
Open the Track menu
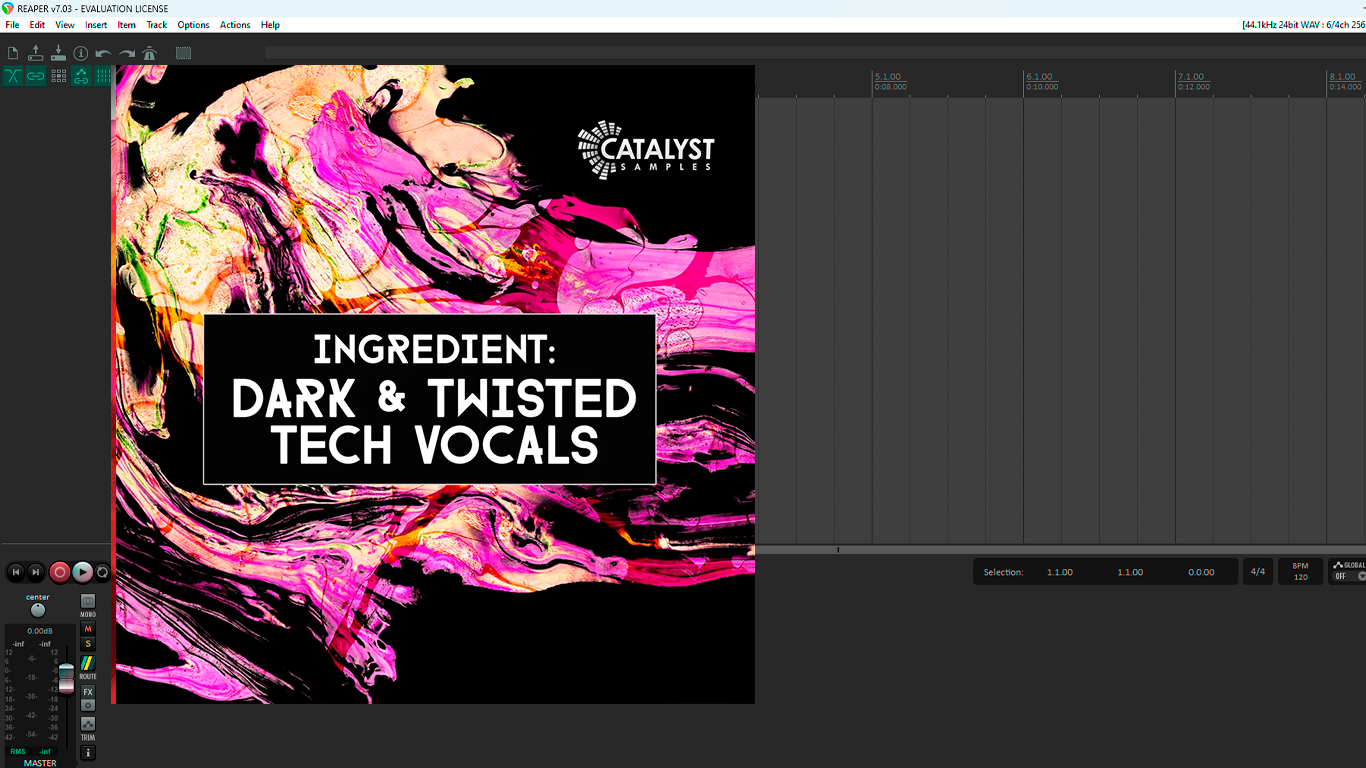click(x=157, y=25)
